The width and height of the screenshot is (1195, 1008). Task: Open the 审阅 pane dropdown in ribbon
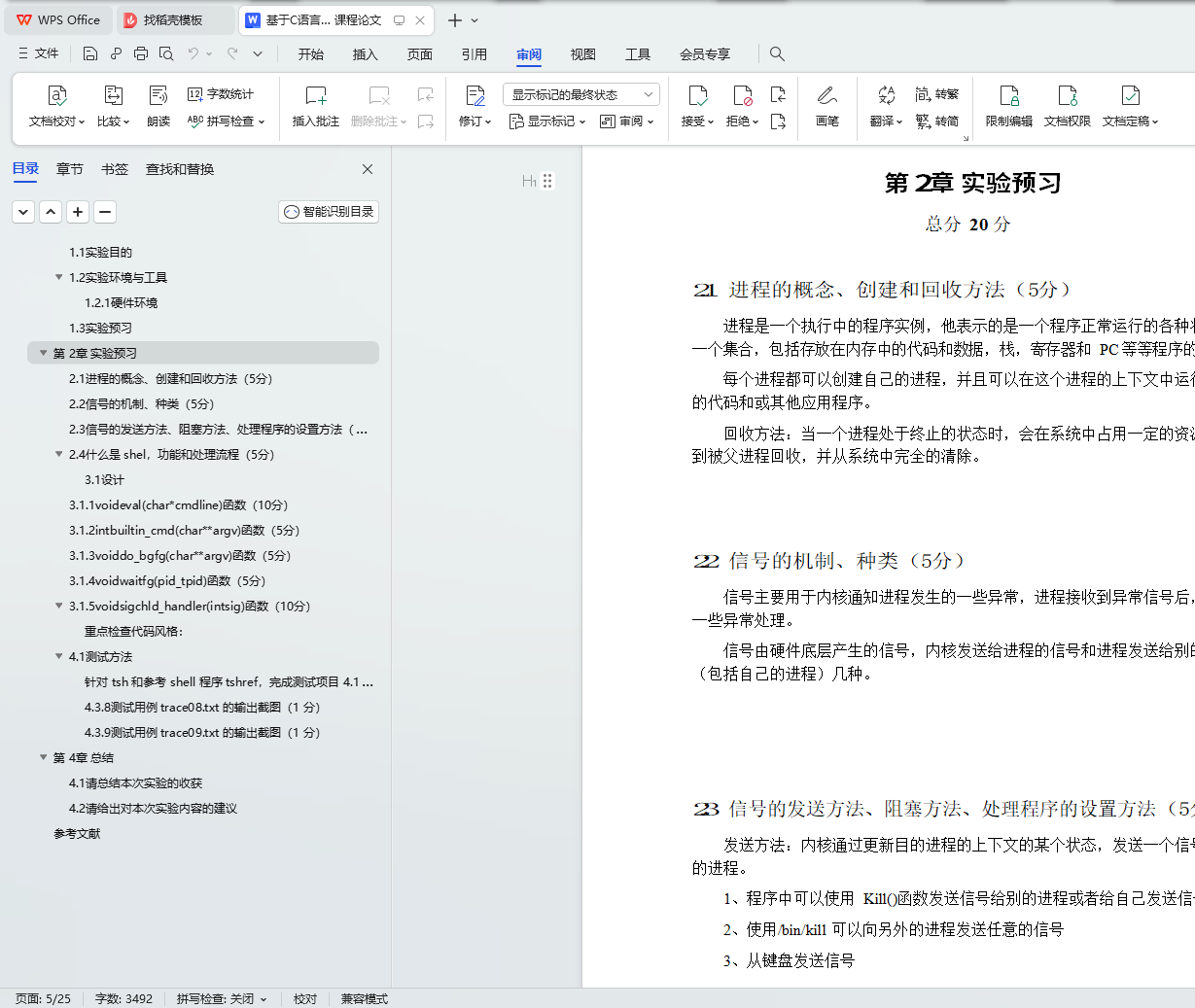pos(627,122)
